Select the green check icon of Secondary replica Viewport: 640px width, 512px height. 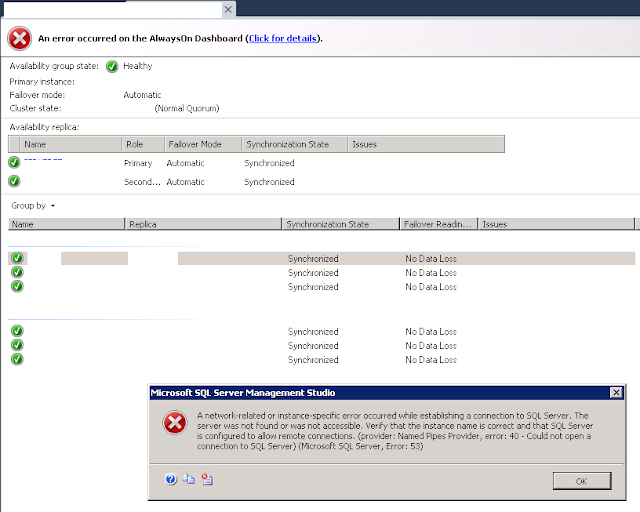(14, 181)
